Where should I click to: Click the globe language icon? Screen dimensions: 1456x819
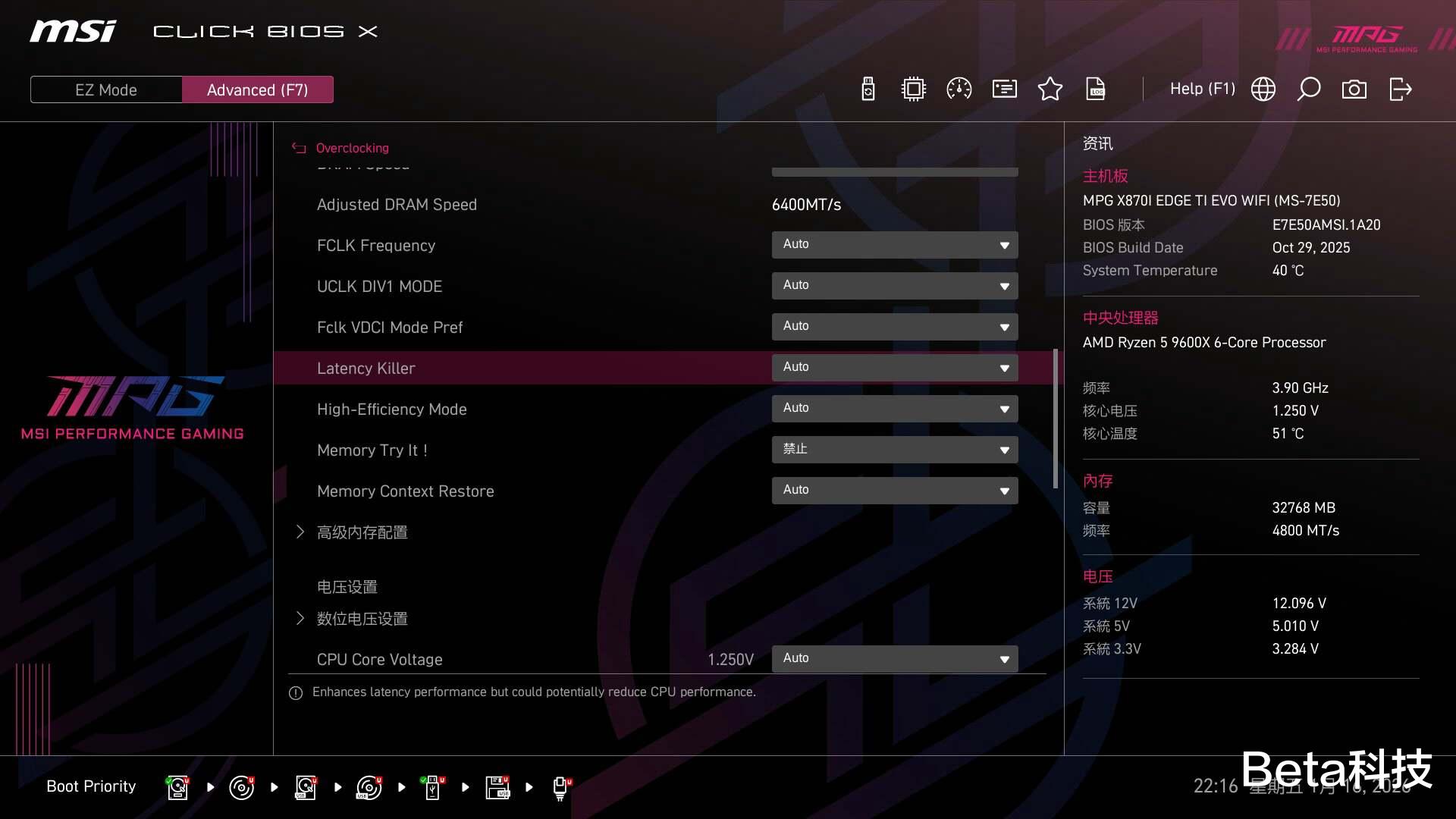click(1263, 89)
